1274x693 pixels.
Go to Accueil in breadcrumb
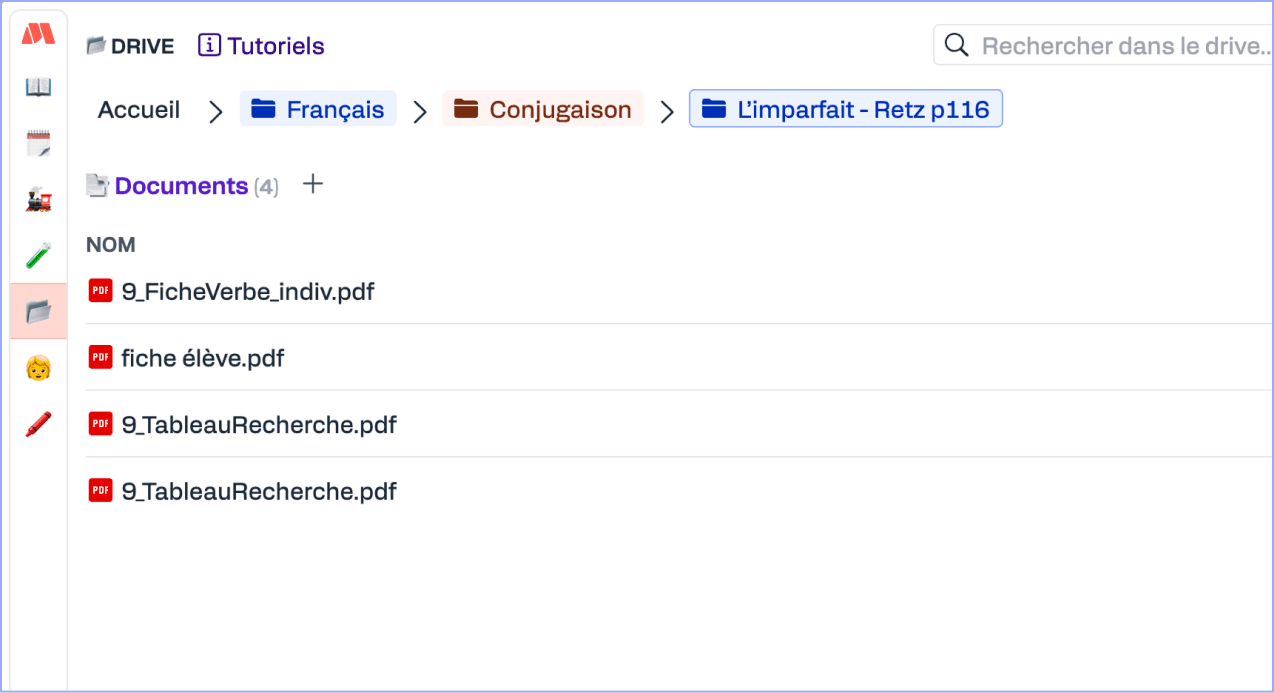pos(139,110)
